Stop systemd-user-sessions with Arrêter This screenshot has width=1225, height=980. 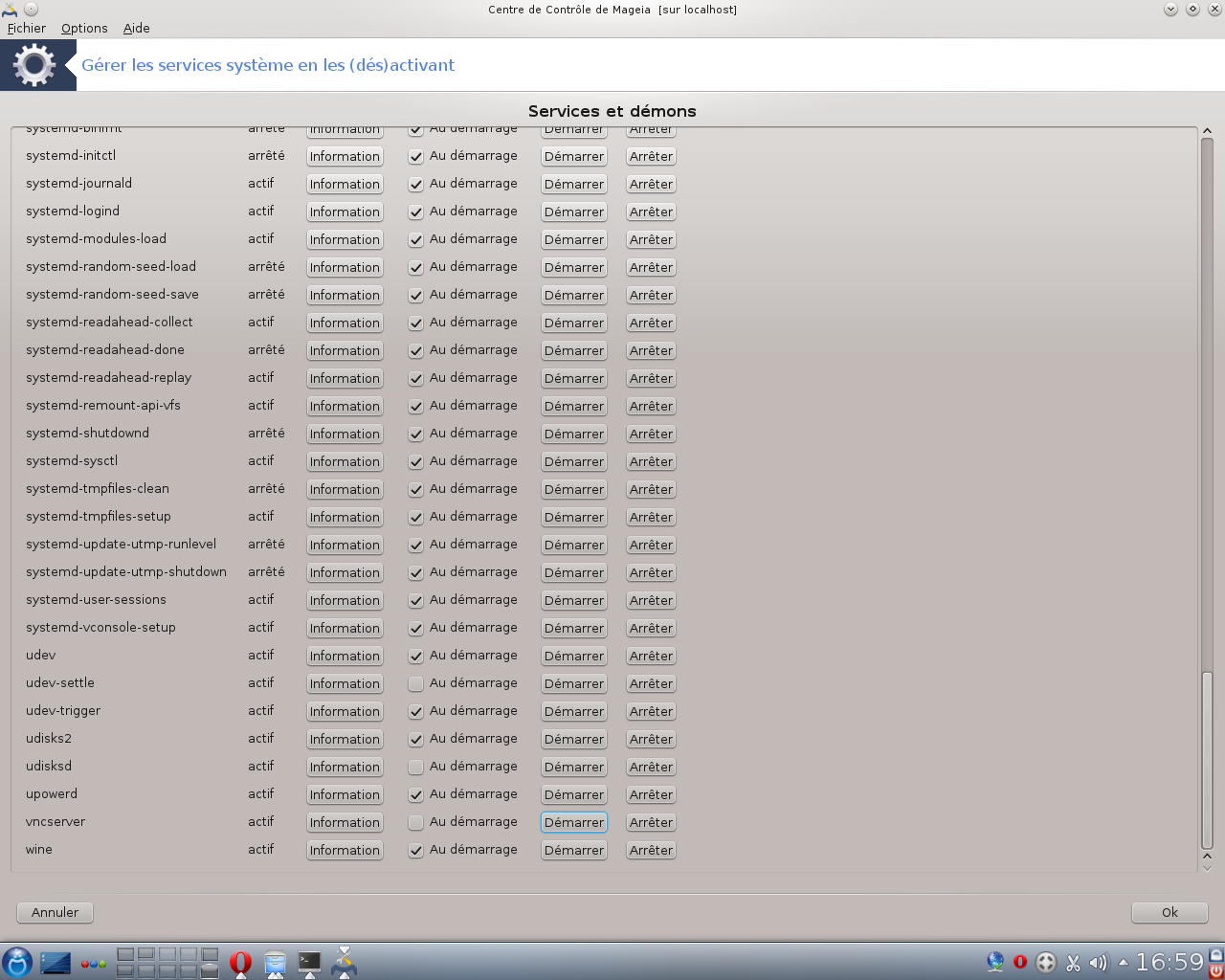click(x=652, y=600)
